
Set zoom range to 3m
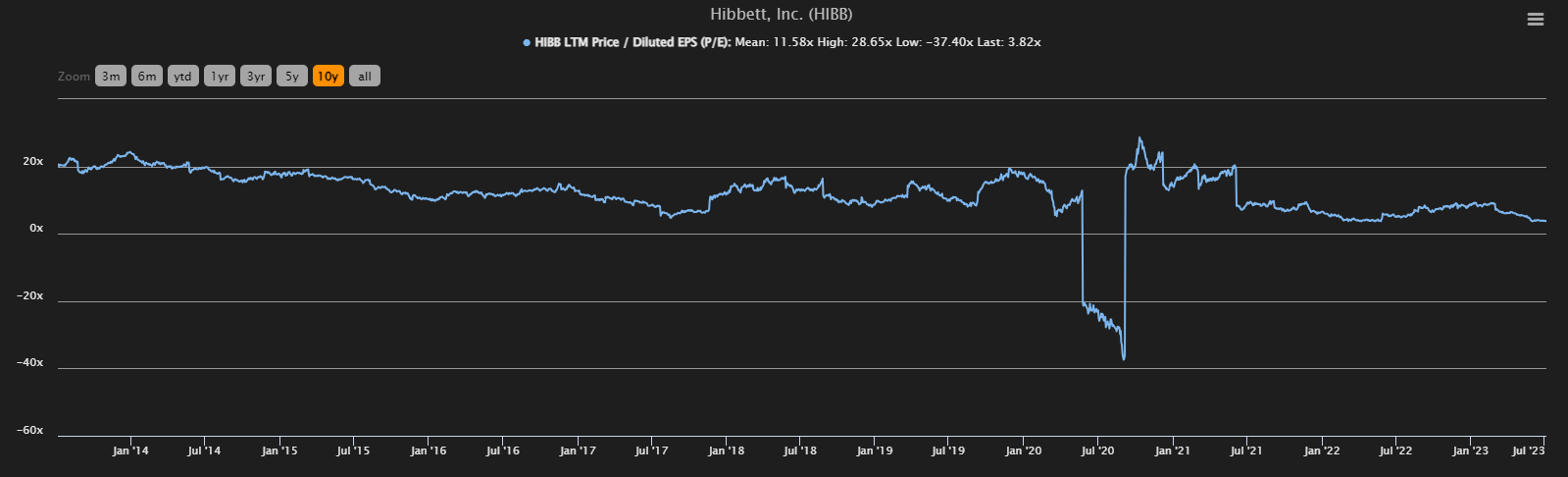pos(111,76)
